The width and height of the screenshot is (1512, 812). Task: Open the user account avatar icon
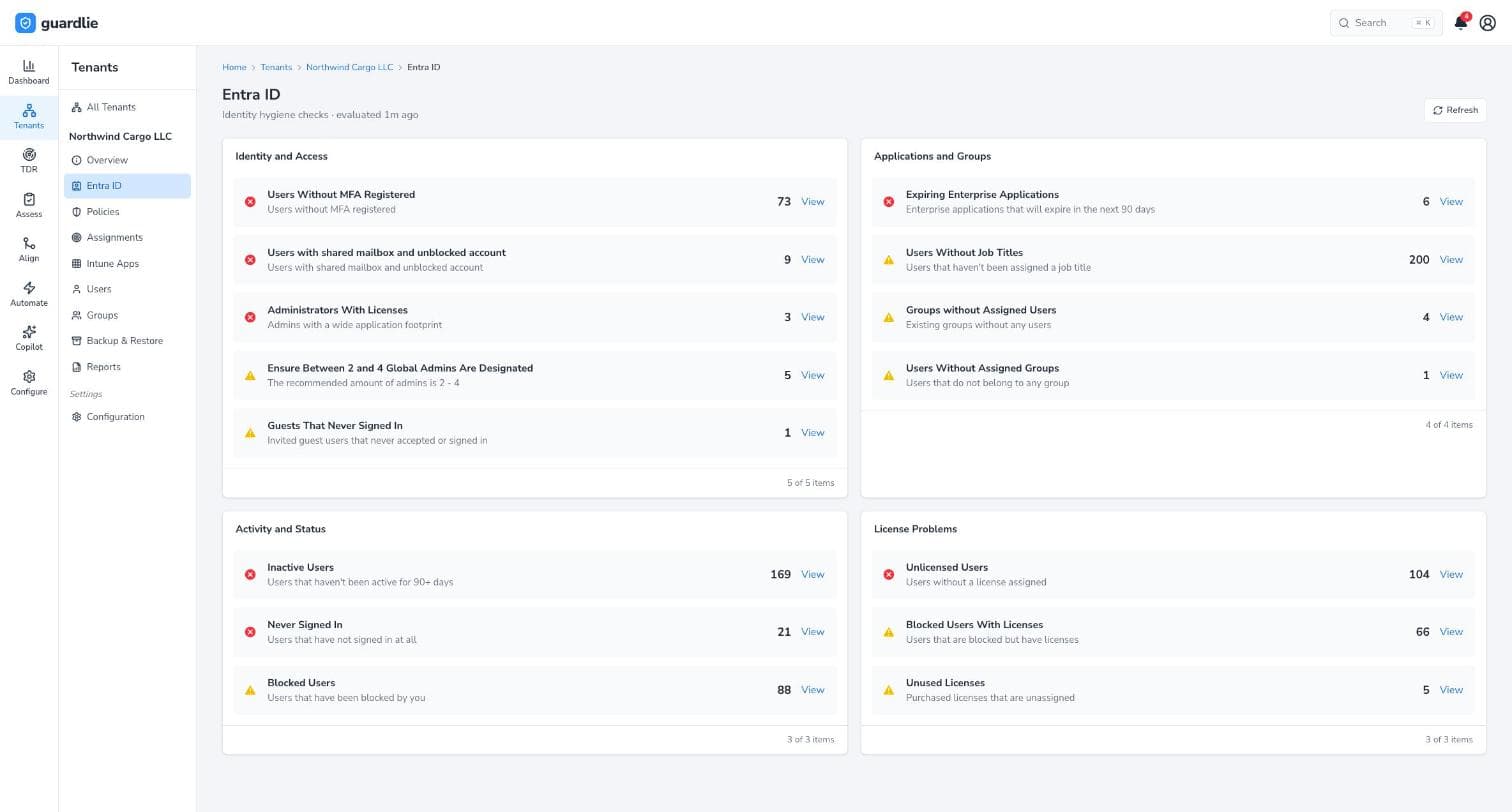1487,23
